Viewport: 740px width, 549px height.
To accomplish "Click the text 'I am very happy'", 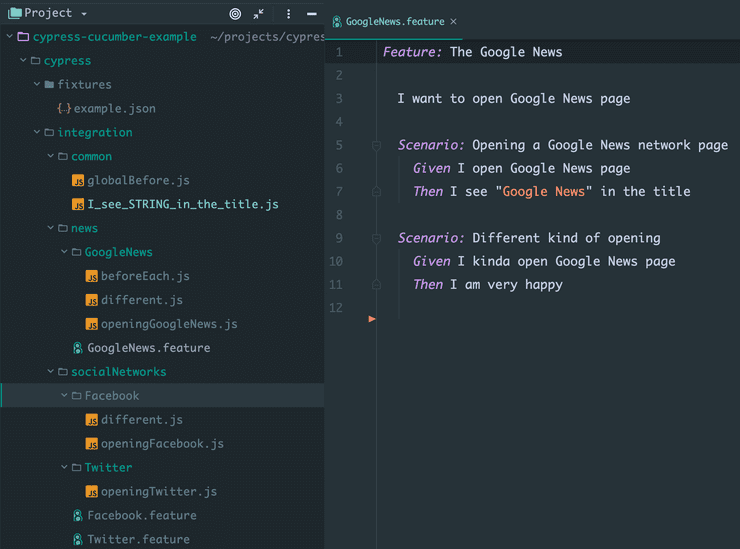I will (506, 285).
